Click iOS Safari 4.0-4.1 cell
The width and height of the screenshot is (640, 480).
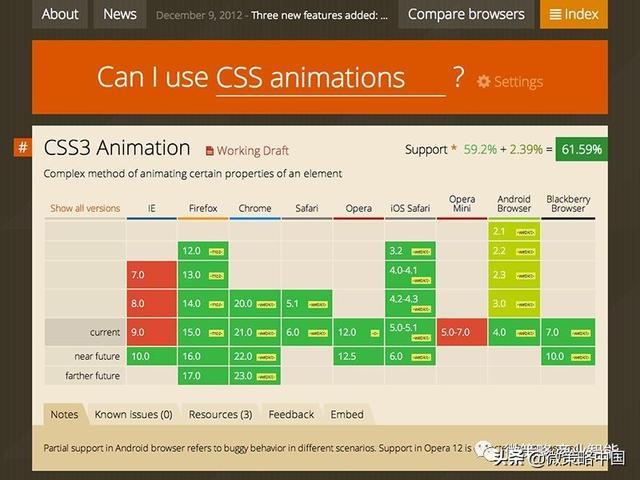pyautogui.click(x=411, y=275)
